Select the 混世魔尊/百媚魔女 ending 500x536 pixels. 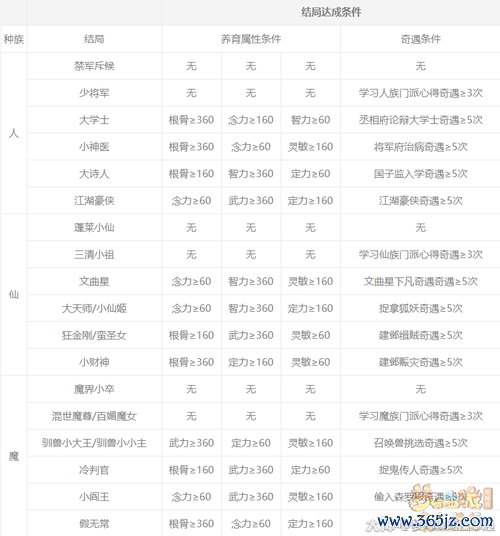coord(94,416)
